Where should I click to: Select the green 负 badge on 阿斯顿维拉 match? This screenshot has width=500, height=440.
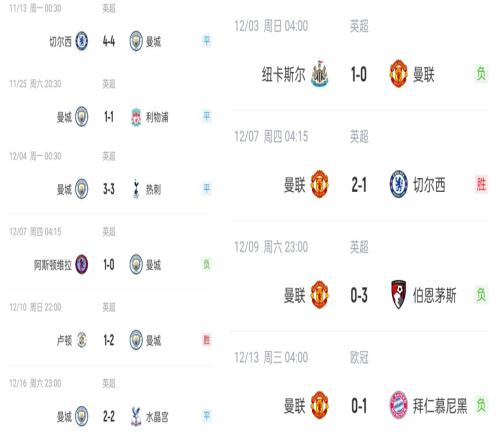pyautogui.click(x=207, y=265)
